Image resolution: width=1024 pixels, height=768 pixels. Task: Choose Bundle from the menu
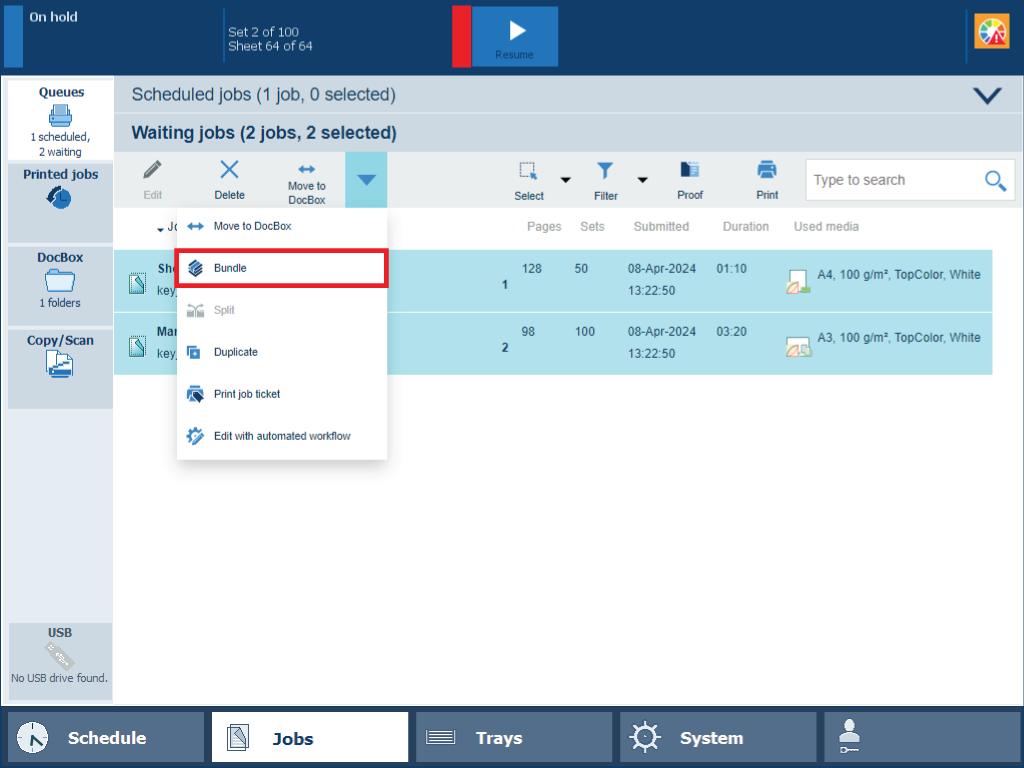[x=281, y=269]
